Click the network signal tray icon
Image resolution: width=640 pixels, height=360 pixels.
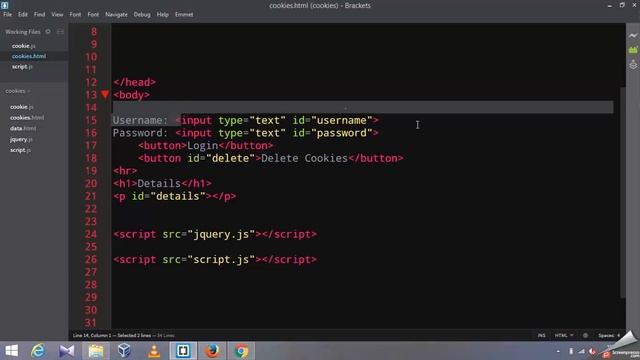[x=581, y=351]
